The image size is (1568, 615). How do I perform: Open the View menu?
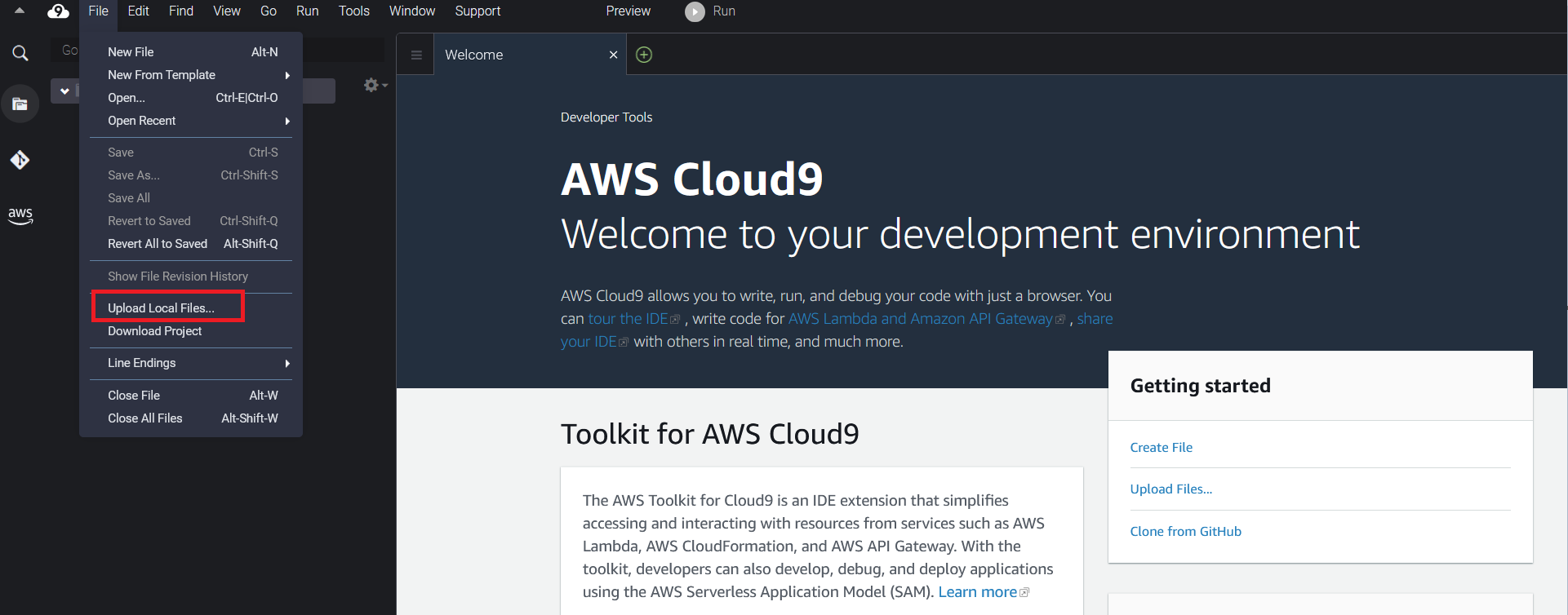(x=227, y=11)
